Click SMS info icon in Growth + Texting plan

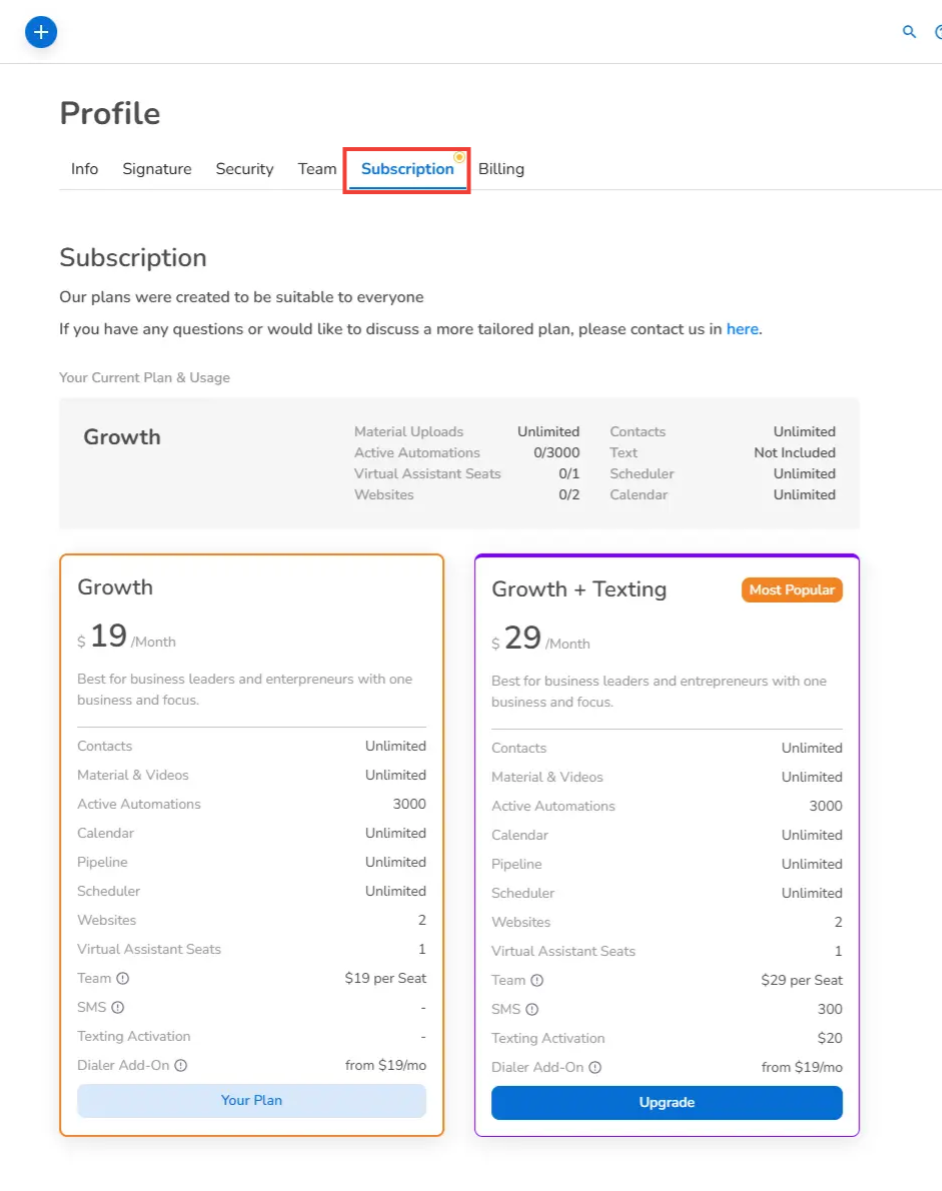532,1010
